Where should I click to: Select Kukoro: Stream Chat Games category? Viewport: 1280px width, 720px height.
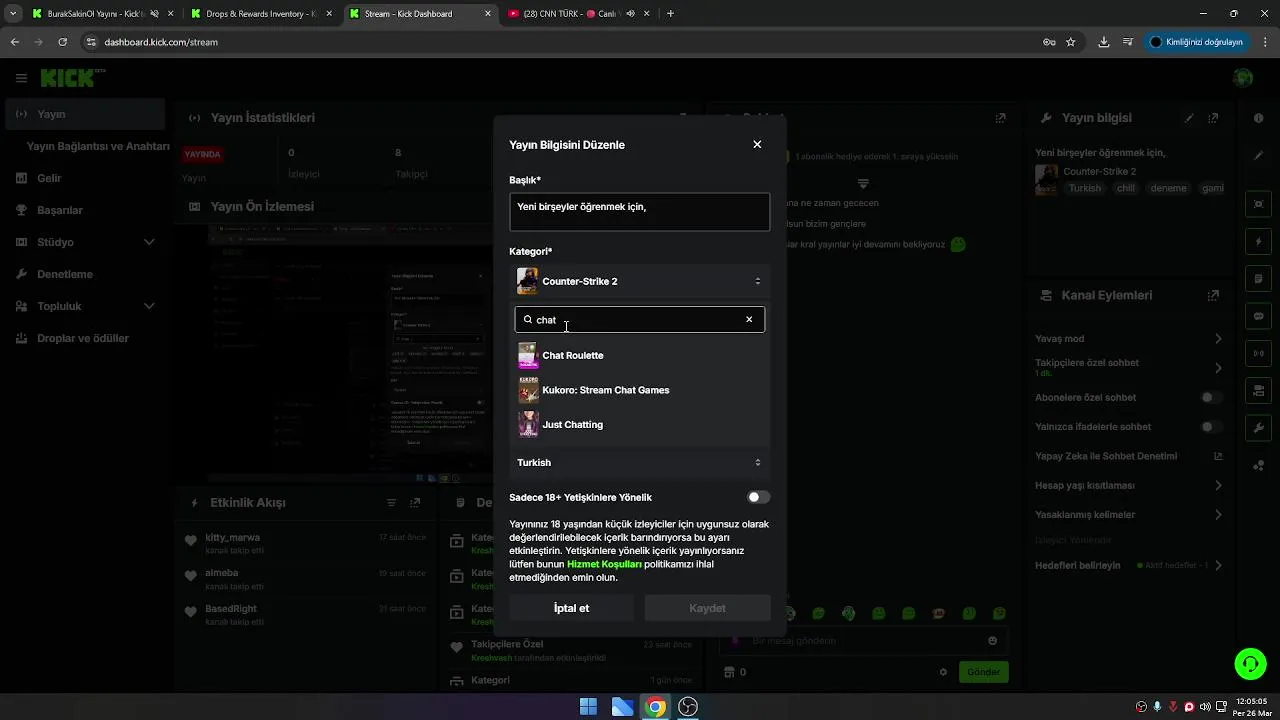tap(640, 390)
